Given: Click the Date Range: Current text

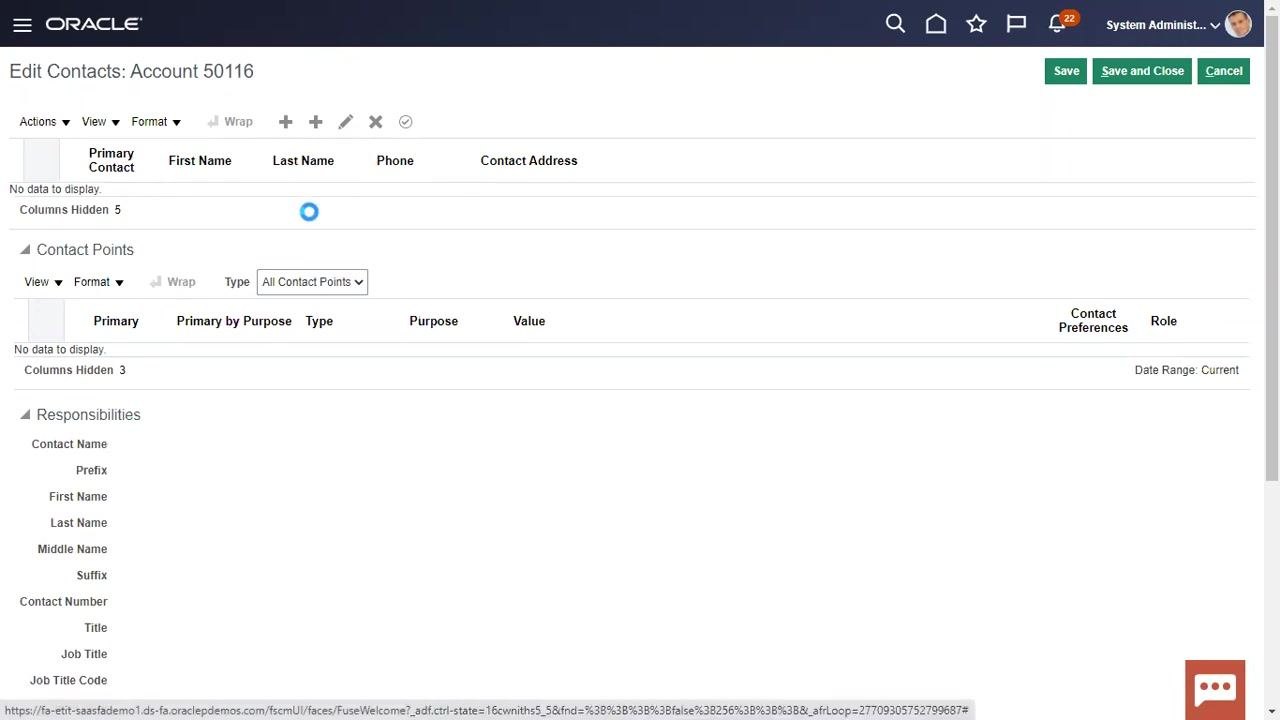Looking at the screenshot, I should pos(1186,370).
